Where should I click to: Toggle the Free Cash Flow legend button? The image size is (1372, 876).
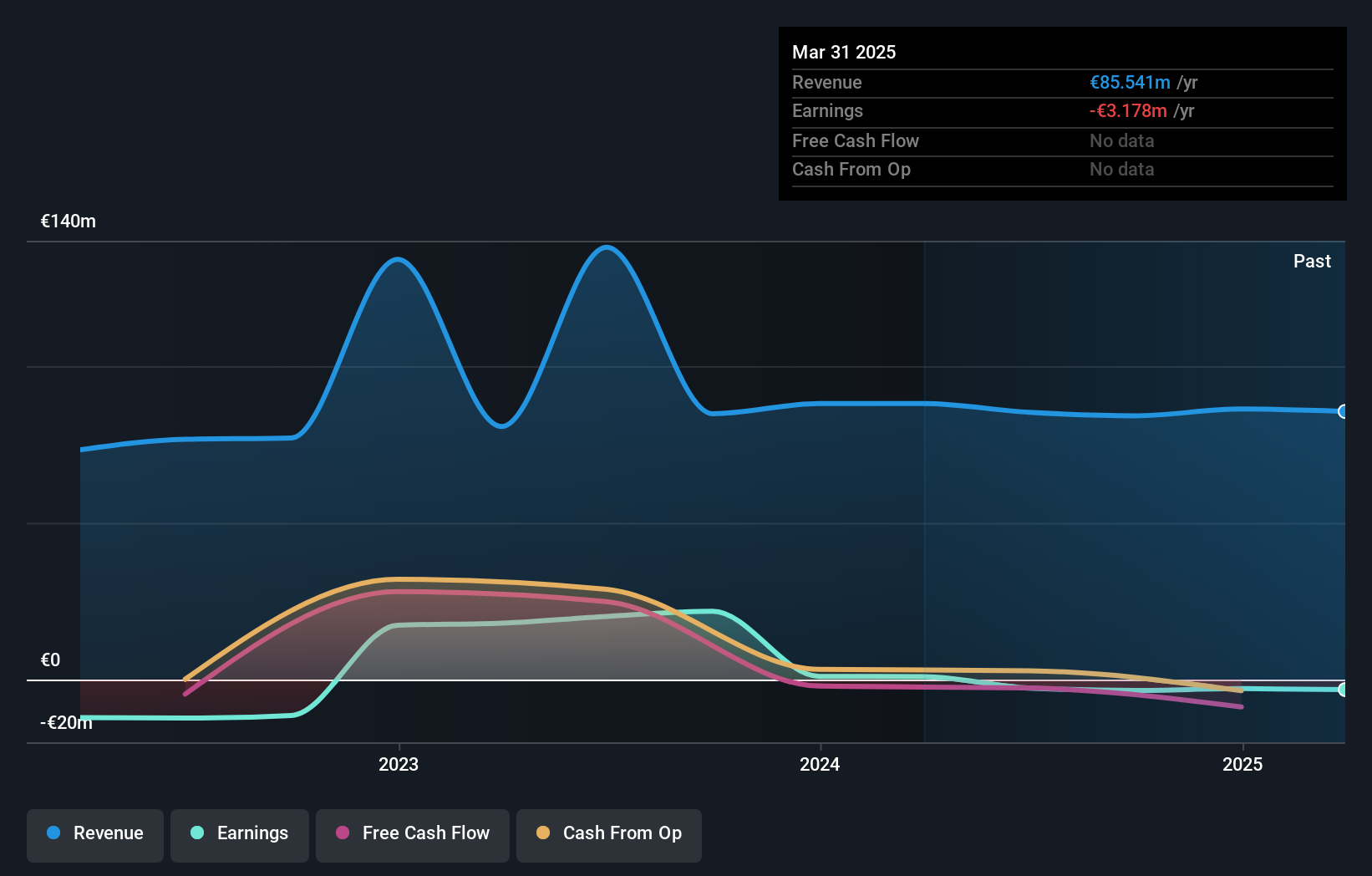(413, 835)
